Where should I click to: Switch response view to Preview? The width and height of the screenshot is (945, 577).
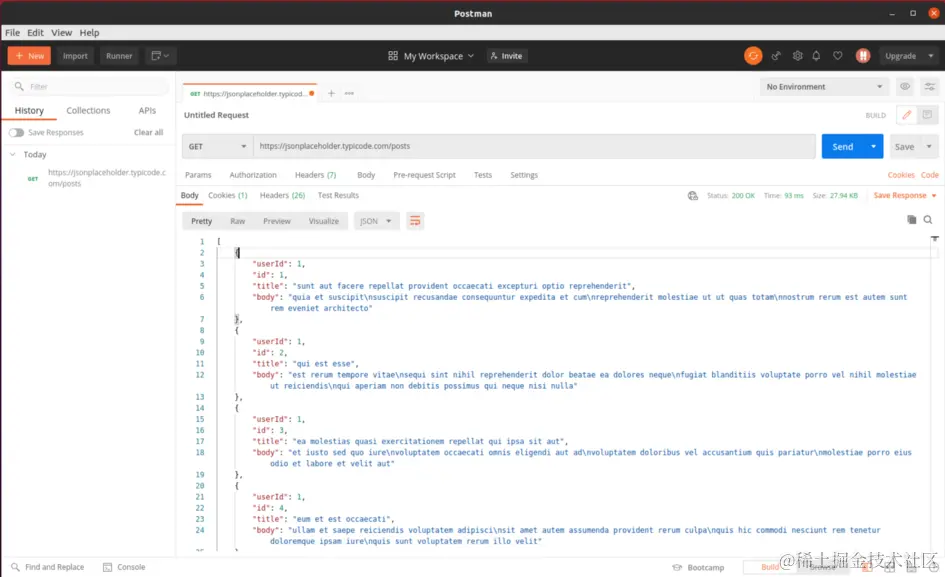[277, 221]
